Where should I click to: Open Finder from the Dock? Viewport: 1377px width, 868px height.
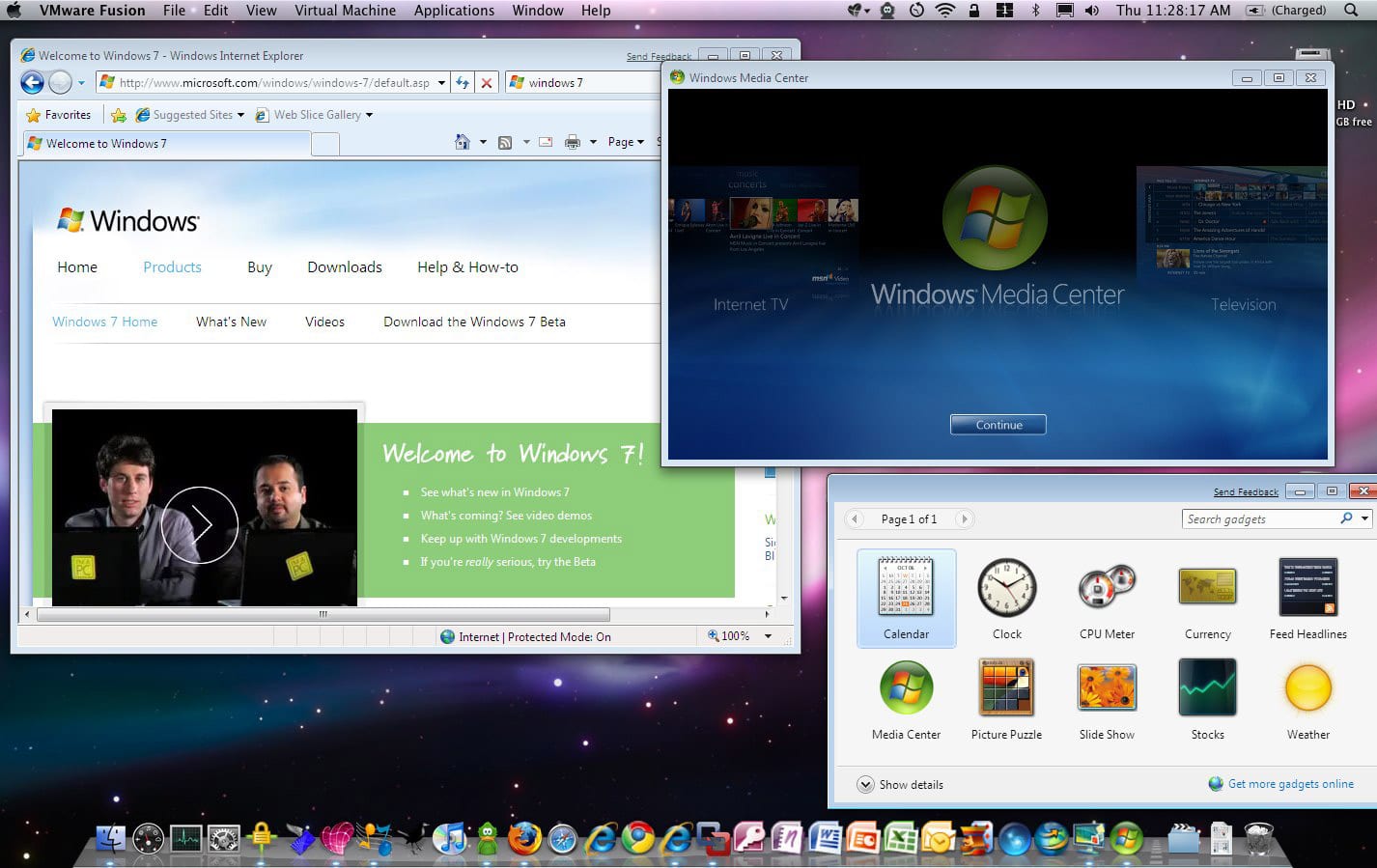pyautogui.click(x=111, y=837)
